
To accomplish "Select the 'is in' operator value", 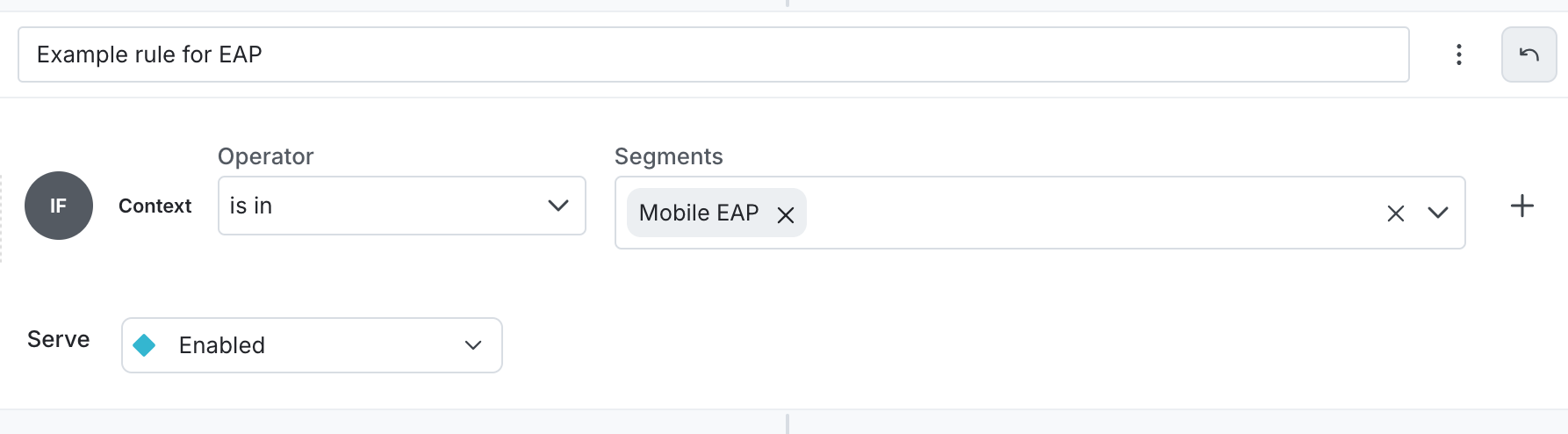I will (x=251, y=206).
